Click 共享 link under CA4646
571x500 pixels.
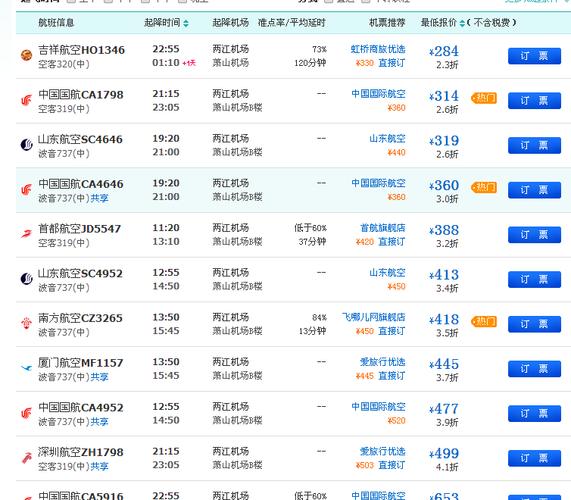pyautogui.click(x=99, y=198)
